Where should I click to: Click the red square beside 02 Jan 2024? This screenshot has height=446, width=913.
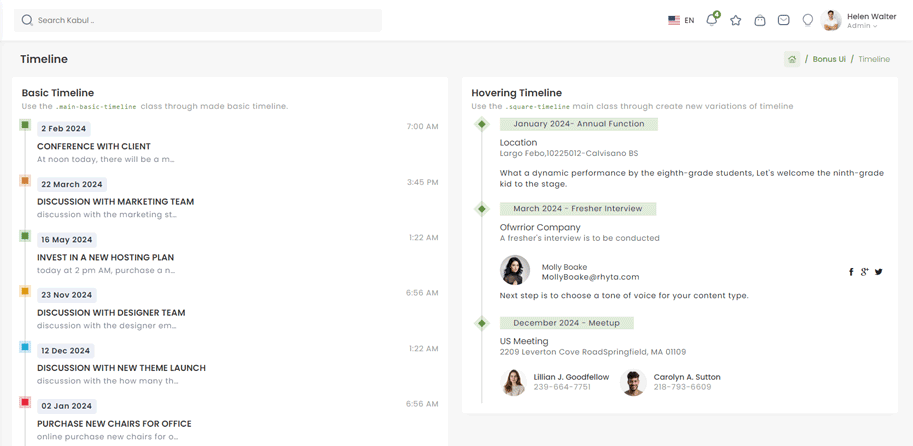[x=25, y=402]
